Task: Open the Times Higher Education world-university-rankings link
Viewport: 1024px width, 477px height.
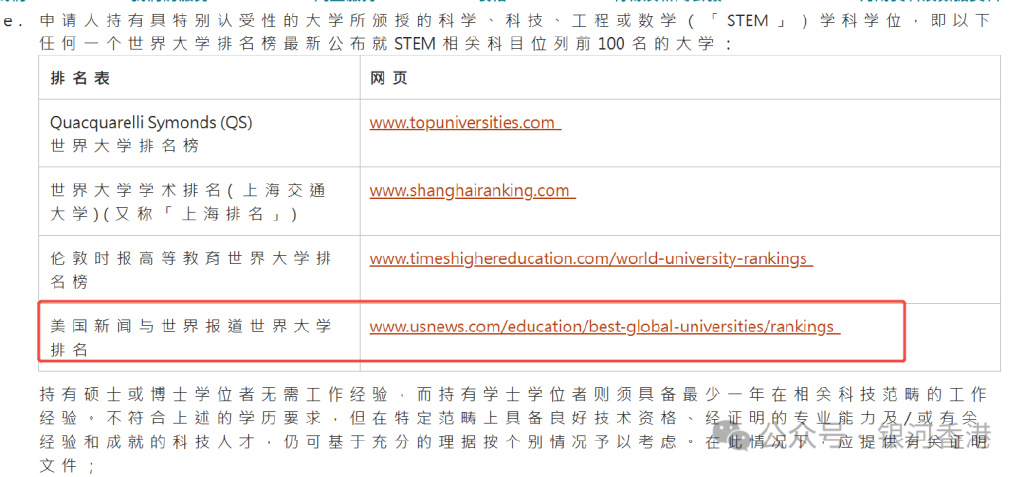Action: pos(590,259)
